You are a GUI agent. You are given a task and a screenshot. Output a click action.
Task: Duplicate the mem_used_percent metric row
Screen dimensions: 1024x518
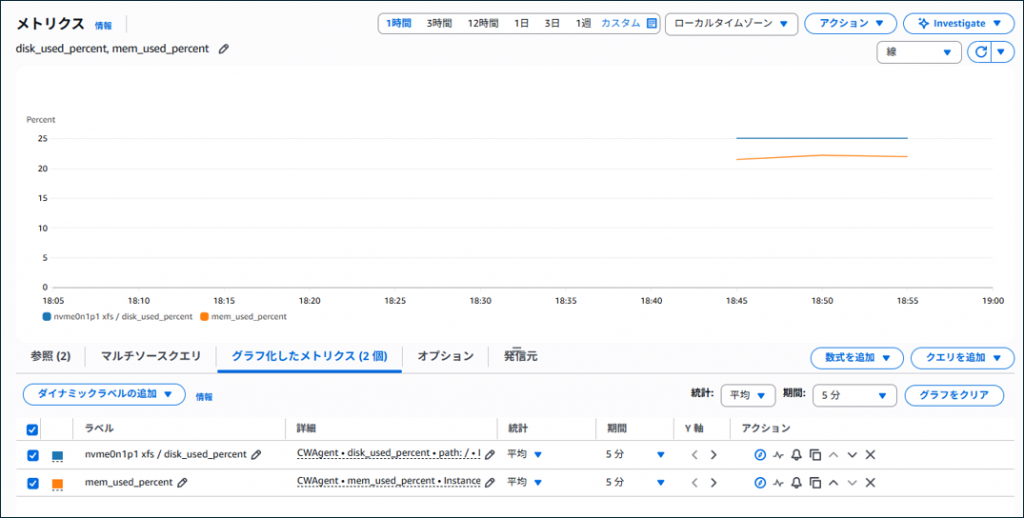click(814, 483)
